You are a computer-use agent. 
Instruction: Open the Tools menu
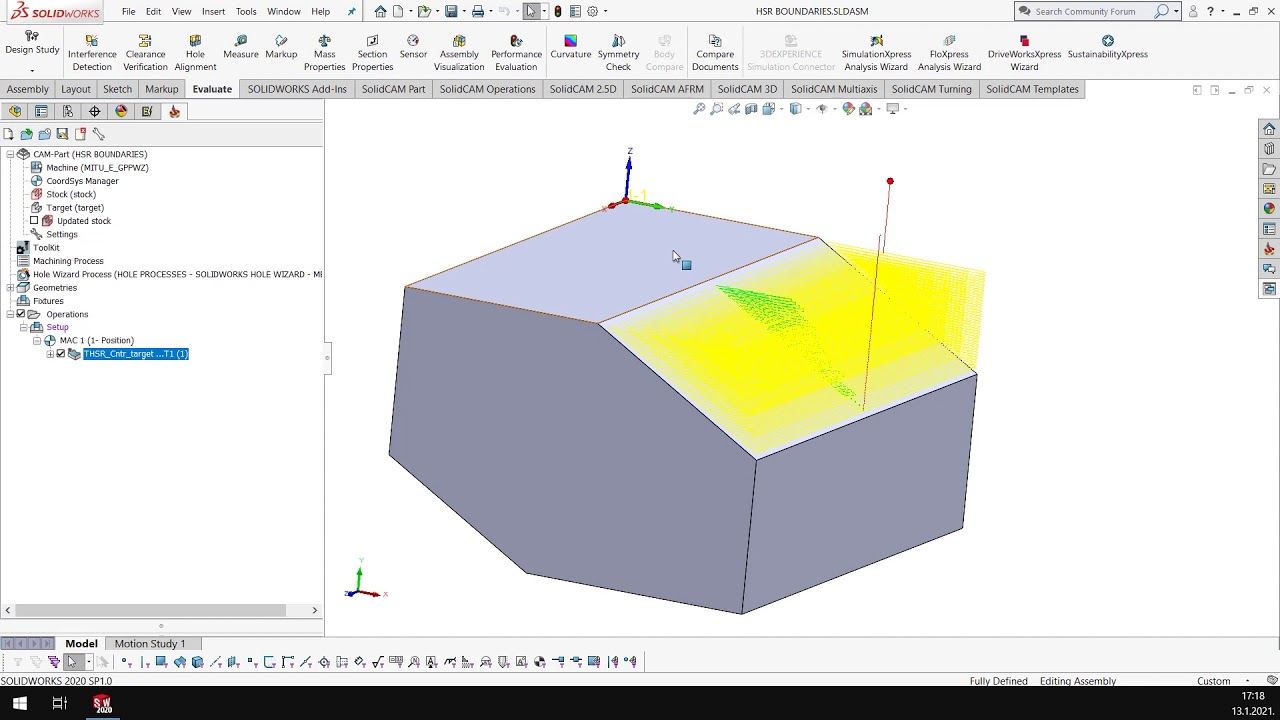(246, 11)
